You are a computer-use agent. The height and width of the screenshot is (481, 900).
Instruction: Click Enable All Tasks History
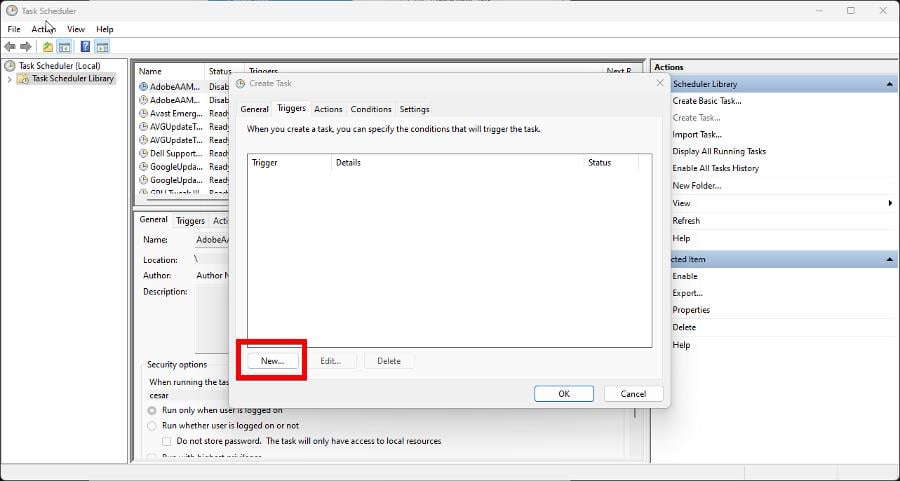click(716, 168)
